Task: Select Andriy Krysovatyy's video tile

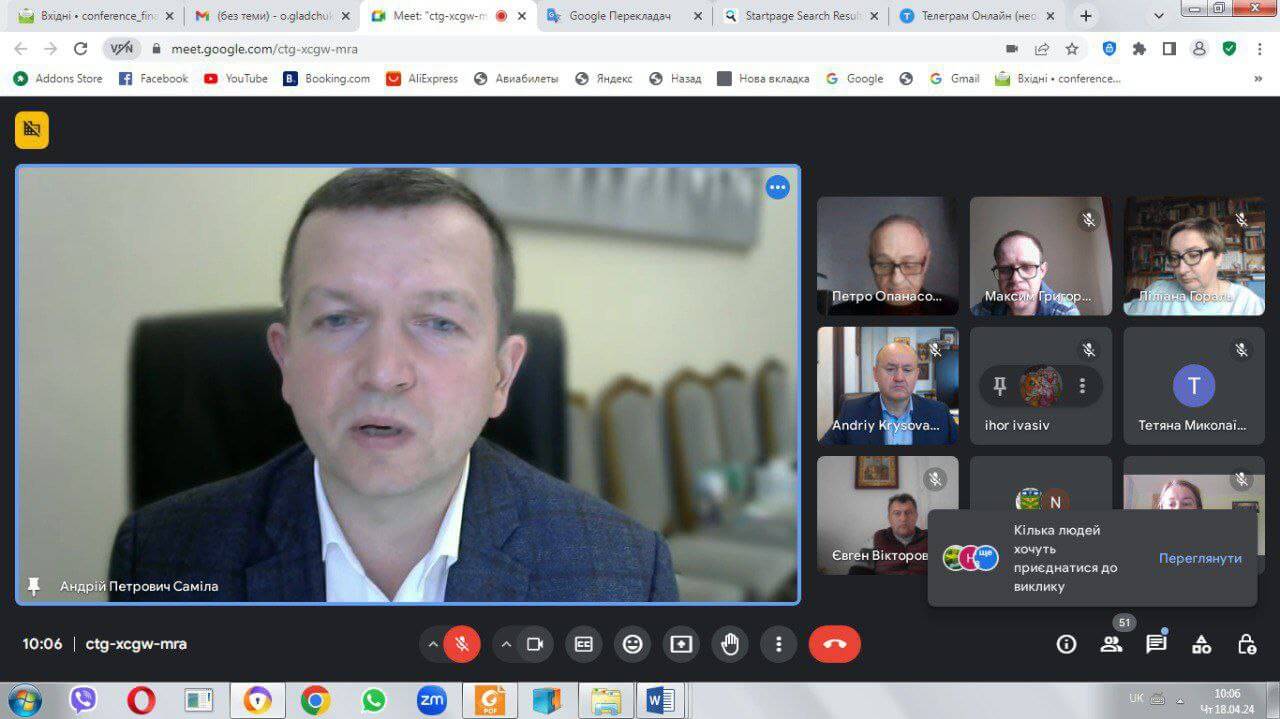Action: tap(887, 385)
